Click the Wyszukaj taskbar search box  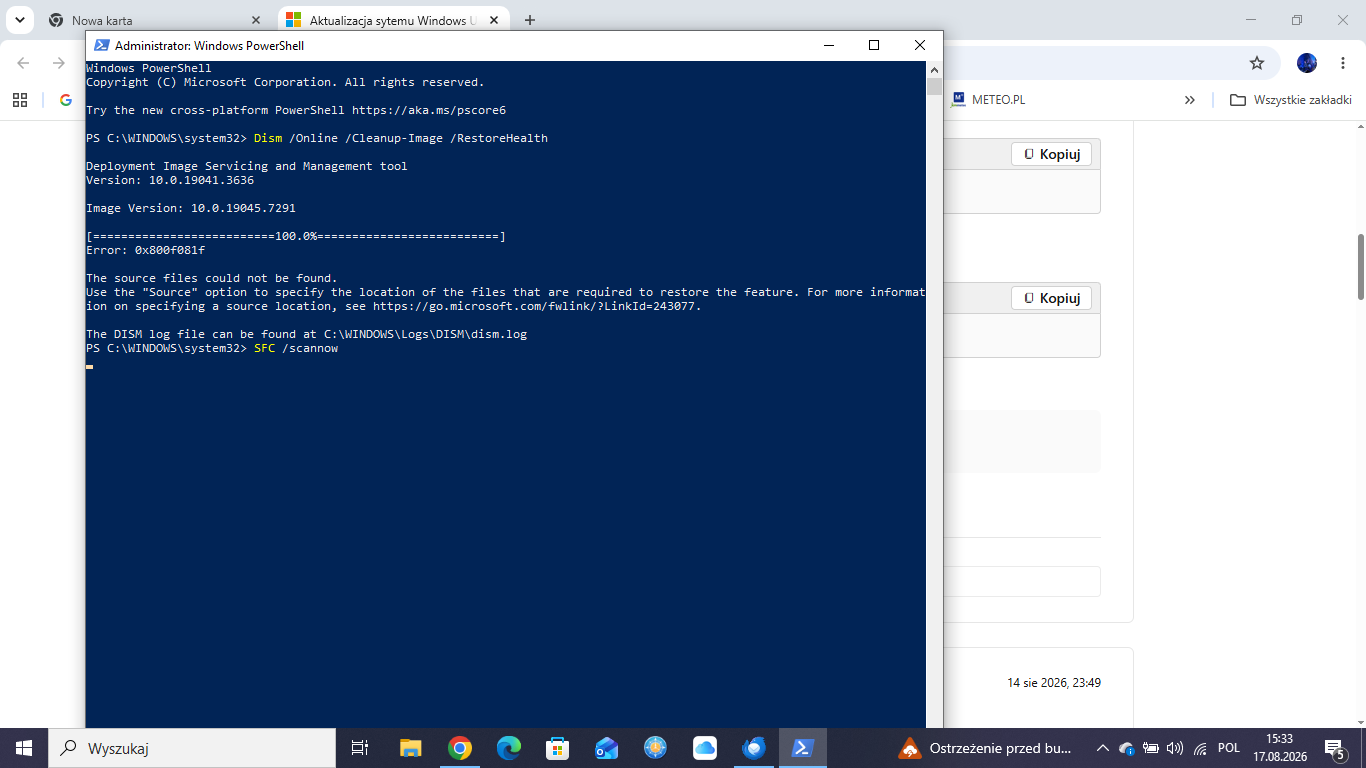tap(191, 748)
